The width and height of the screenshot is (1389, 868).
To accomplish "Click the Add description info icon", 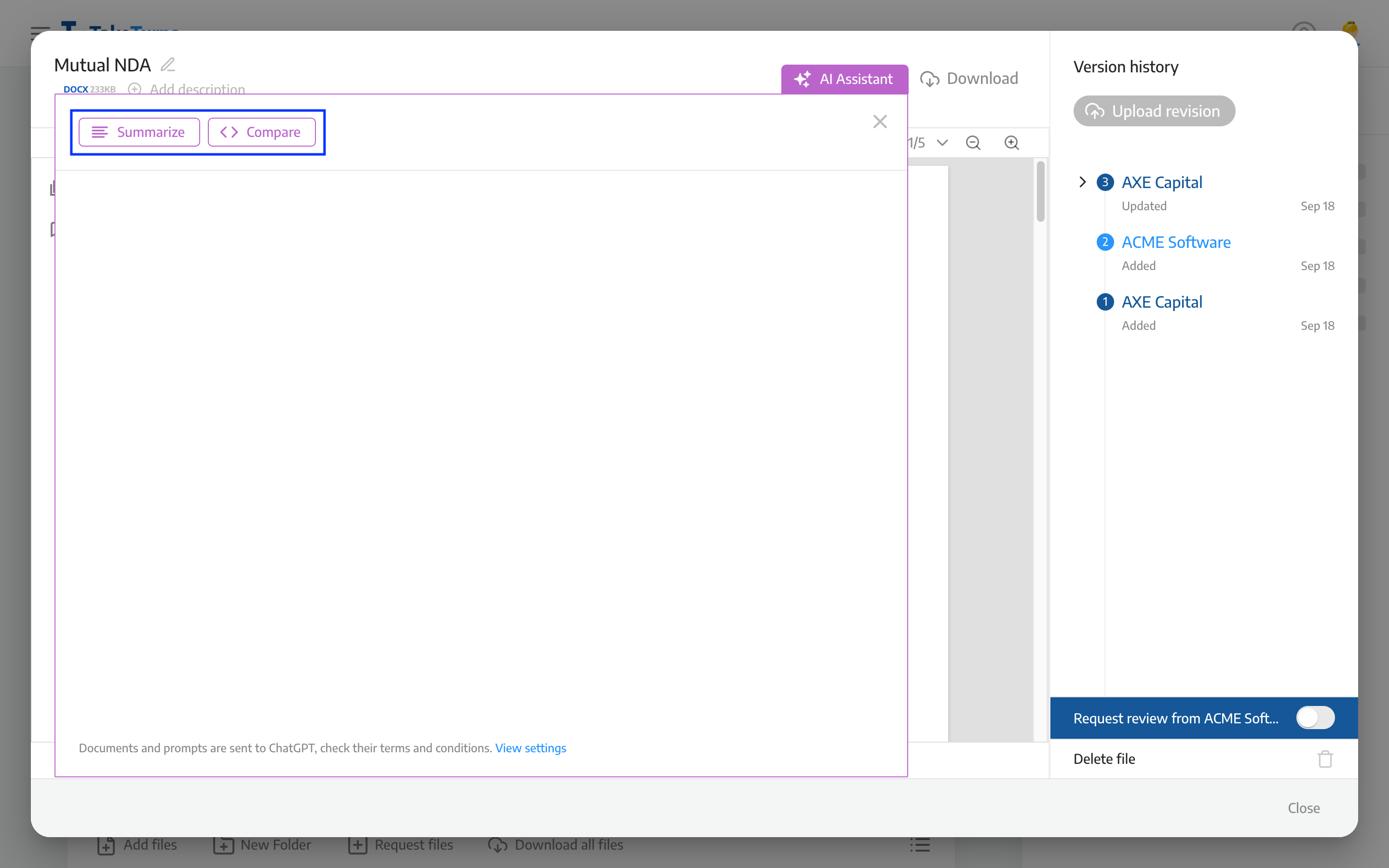I will (135, 90).
